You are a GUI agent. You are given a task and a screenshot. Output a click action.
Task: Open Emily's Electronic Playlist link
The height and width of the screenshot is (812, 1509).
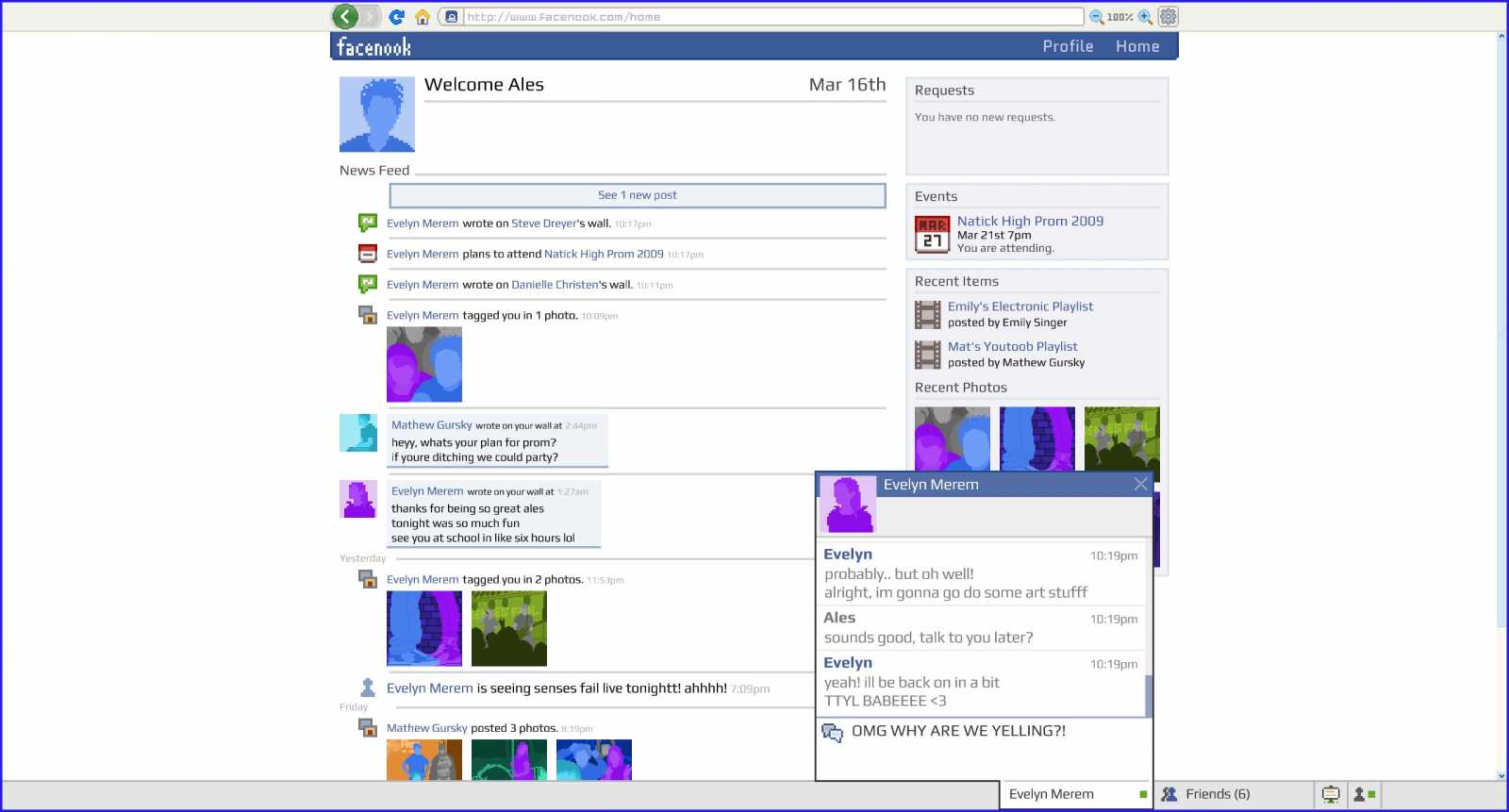(x=1020, y=307)
